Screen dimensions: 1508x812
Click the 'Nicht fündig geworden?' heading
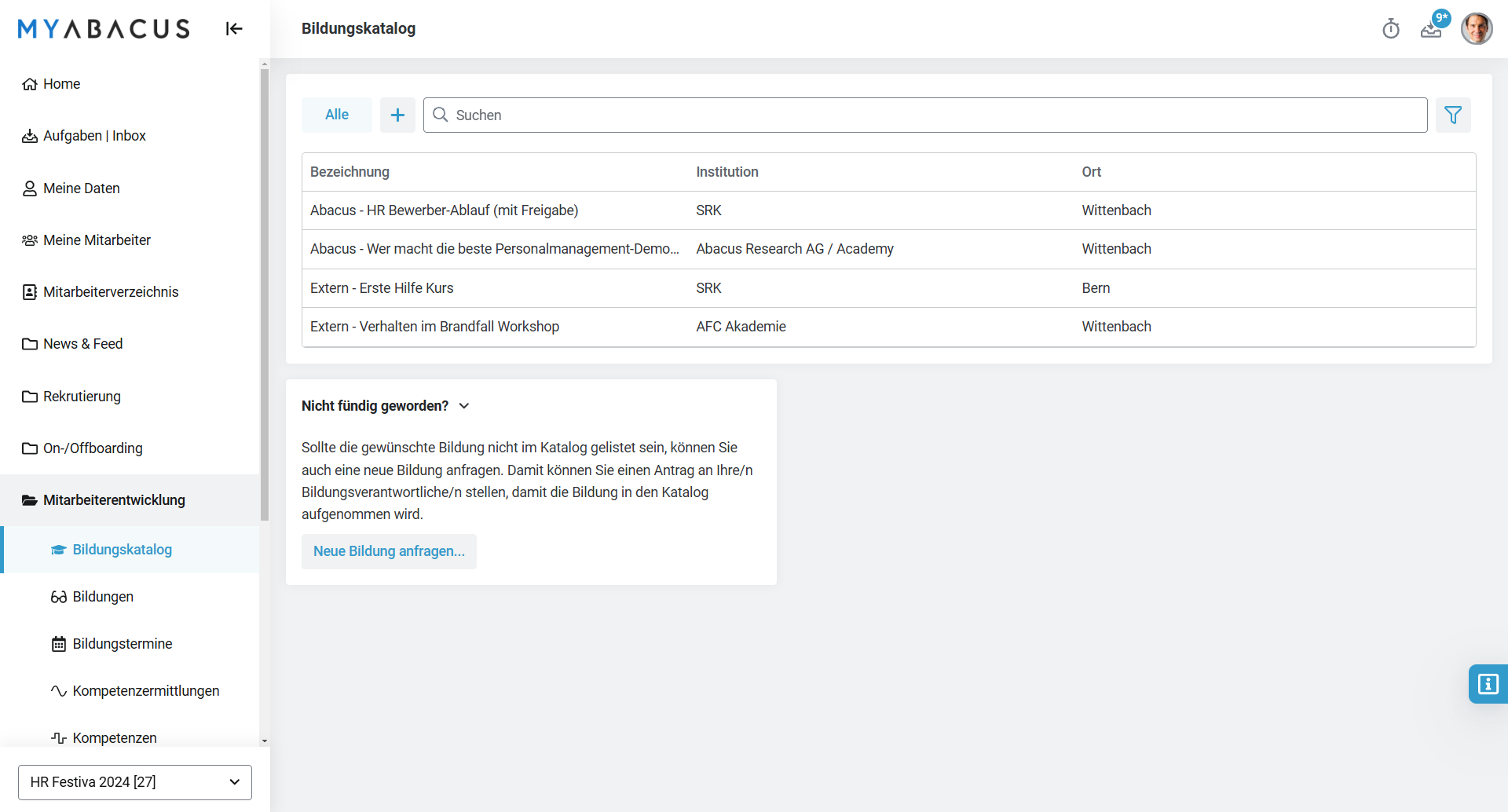pos(375,406)
